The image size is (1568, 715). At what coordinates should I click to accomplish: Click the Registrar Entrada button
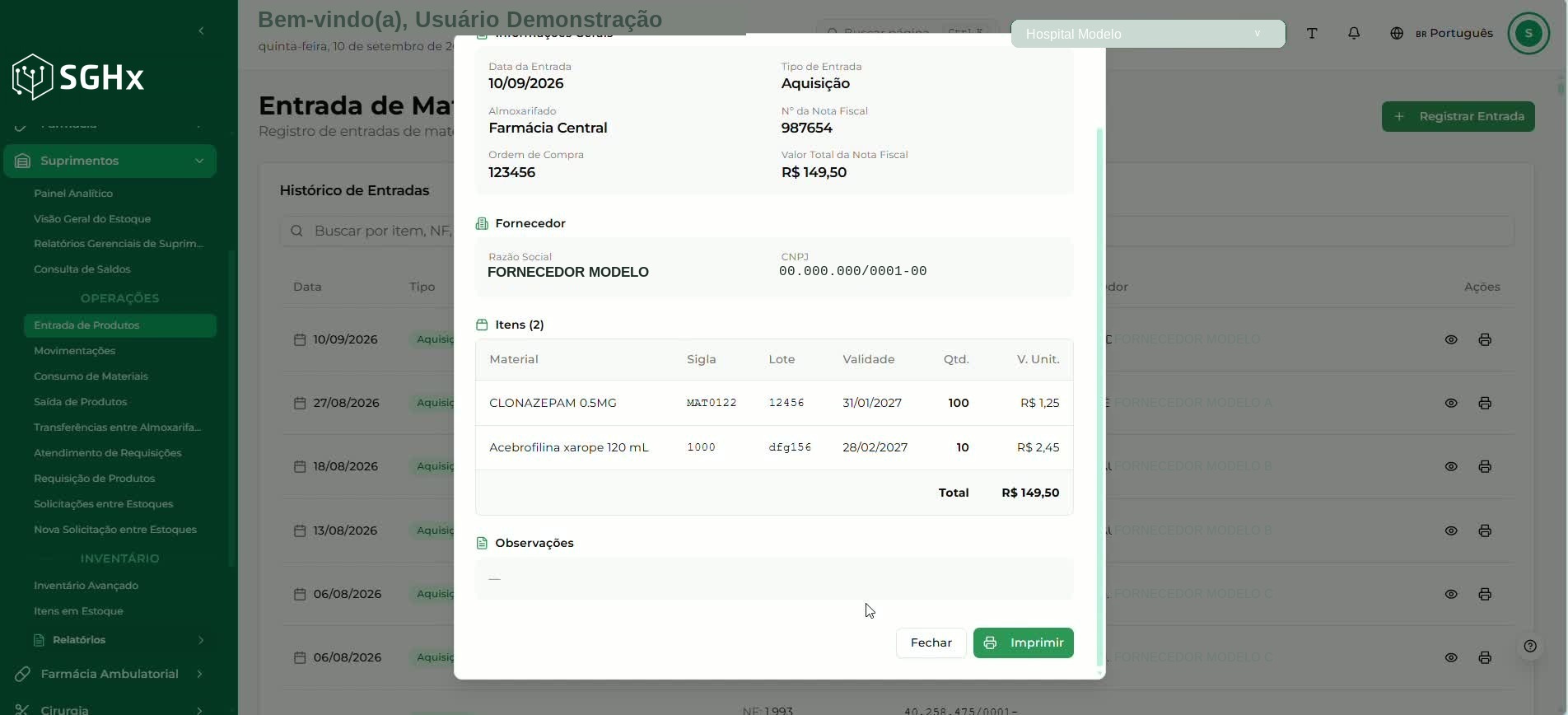pos(1458,116)
